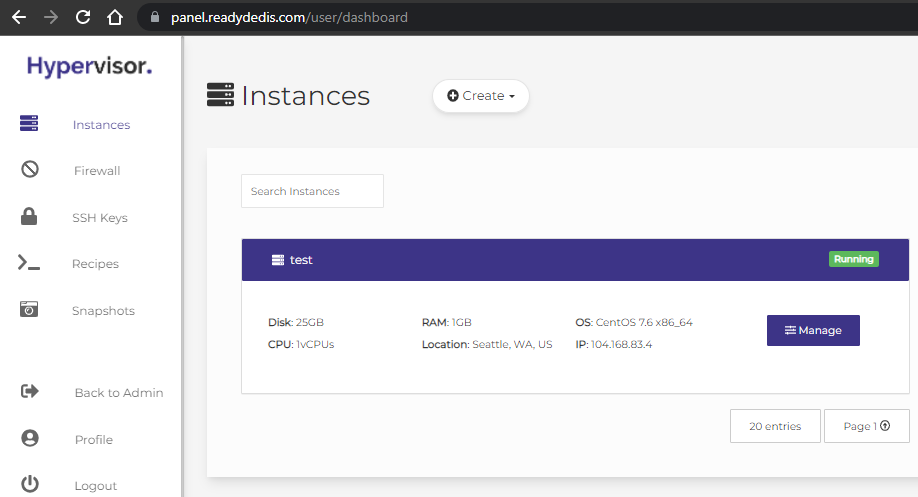Open Recipes from the sidebar menu

coord(95,264)
